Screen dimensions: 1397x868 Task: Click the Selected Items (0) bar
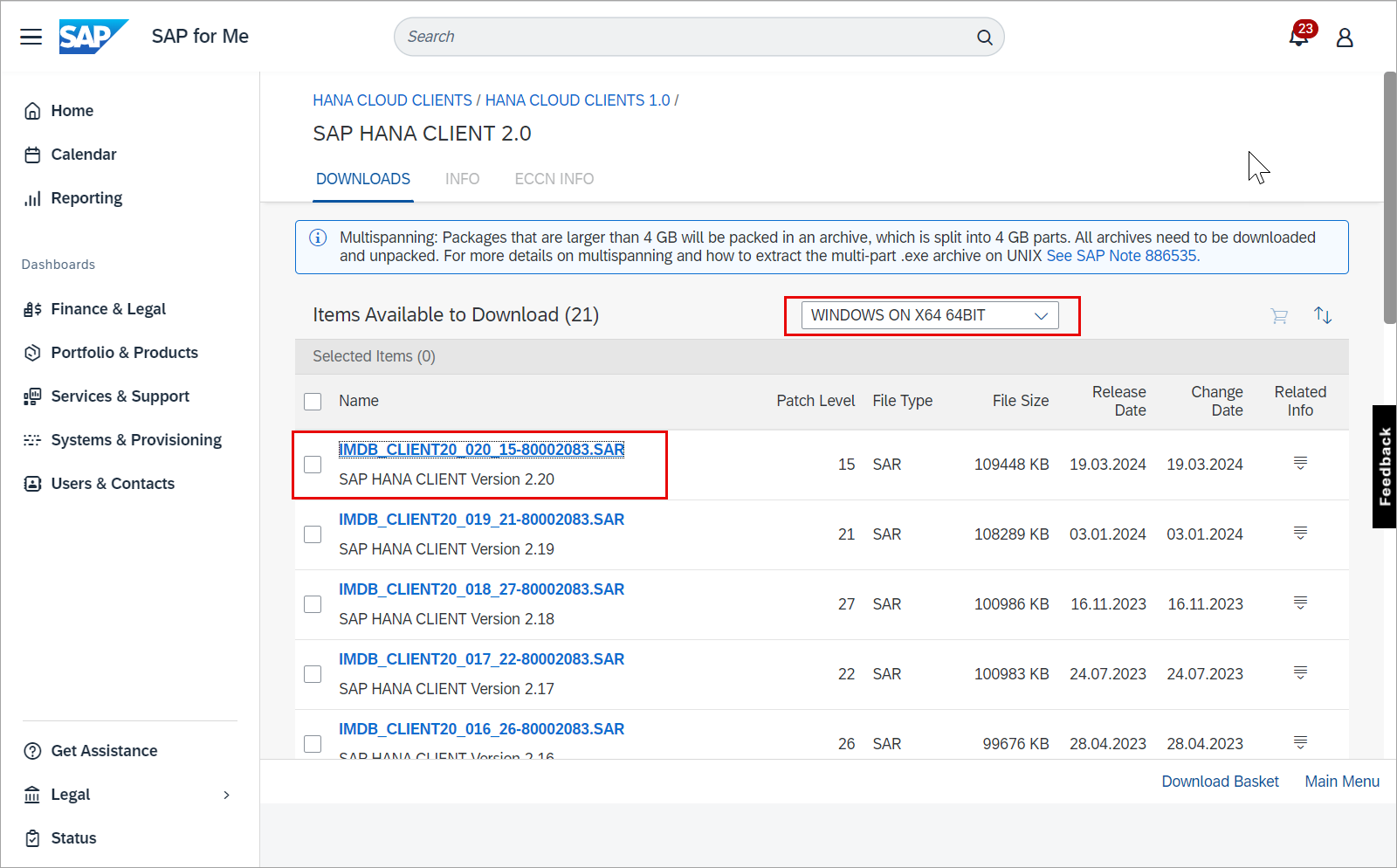[822, 356]
